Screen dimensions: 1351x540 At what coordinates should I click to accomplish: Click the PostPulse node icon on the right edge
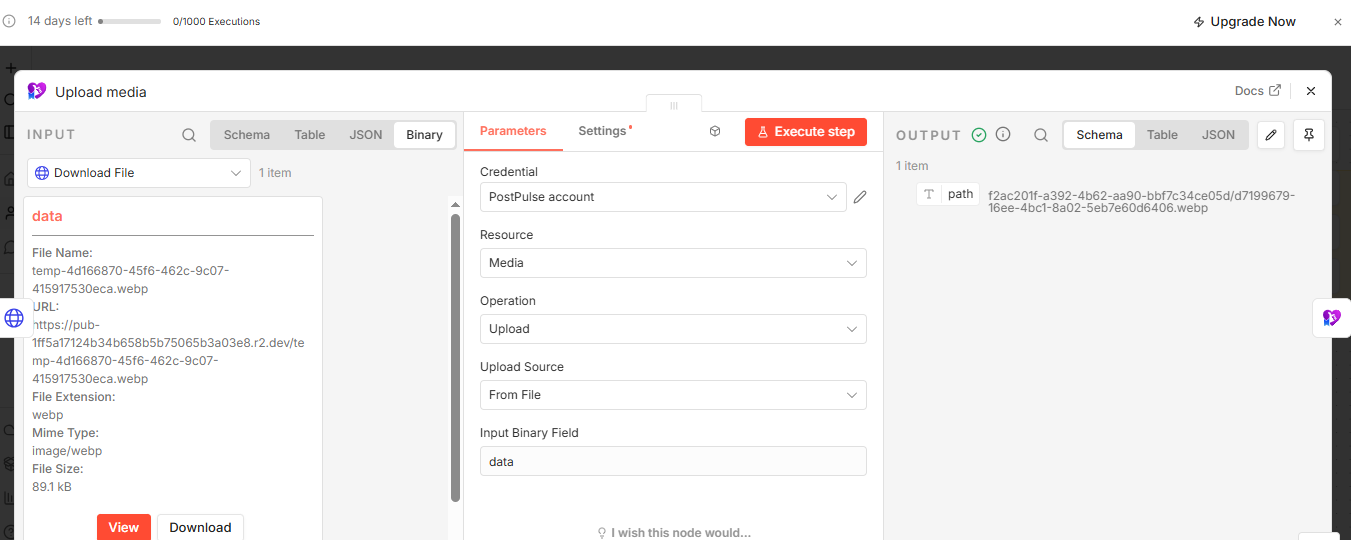tap(1331, 317)
